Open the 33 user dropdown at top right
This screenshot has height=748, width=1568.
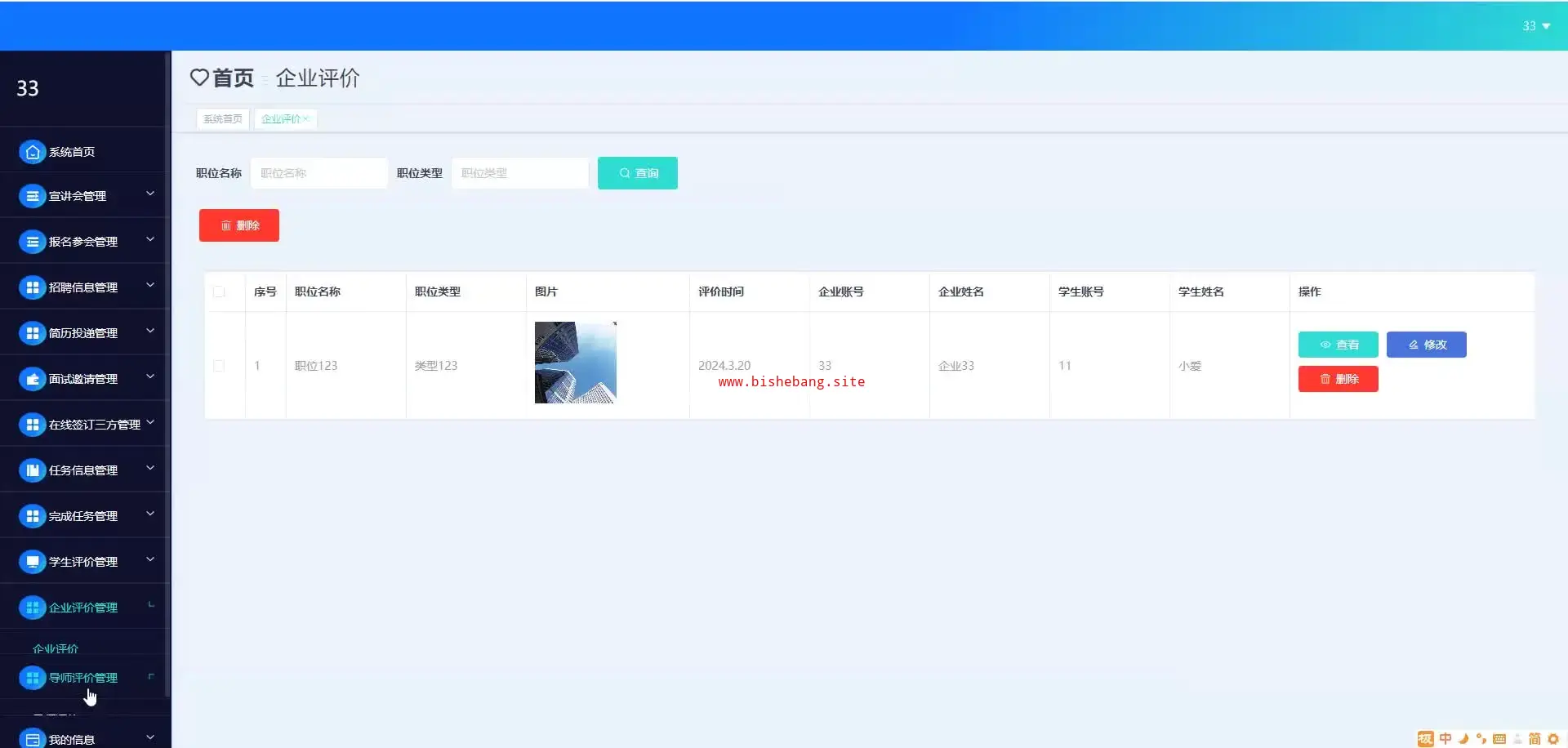click(1535, 26)
